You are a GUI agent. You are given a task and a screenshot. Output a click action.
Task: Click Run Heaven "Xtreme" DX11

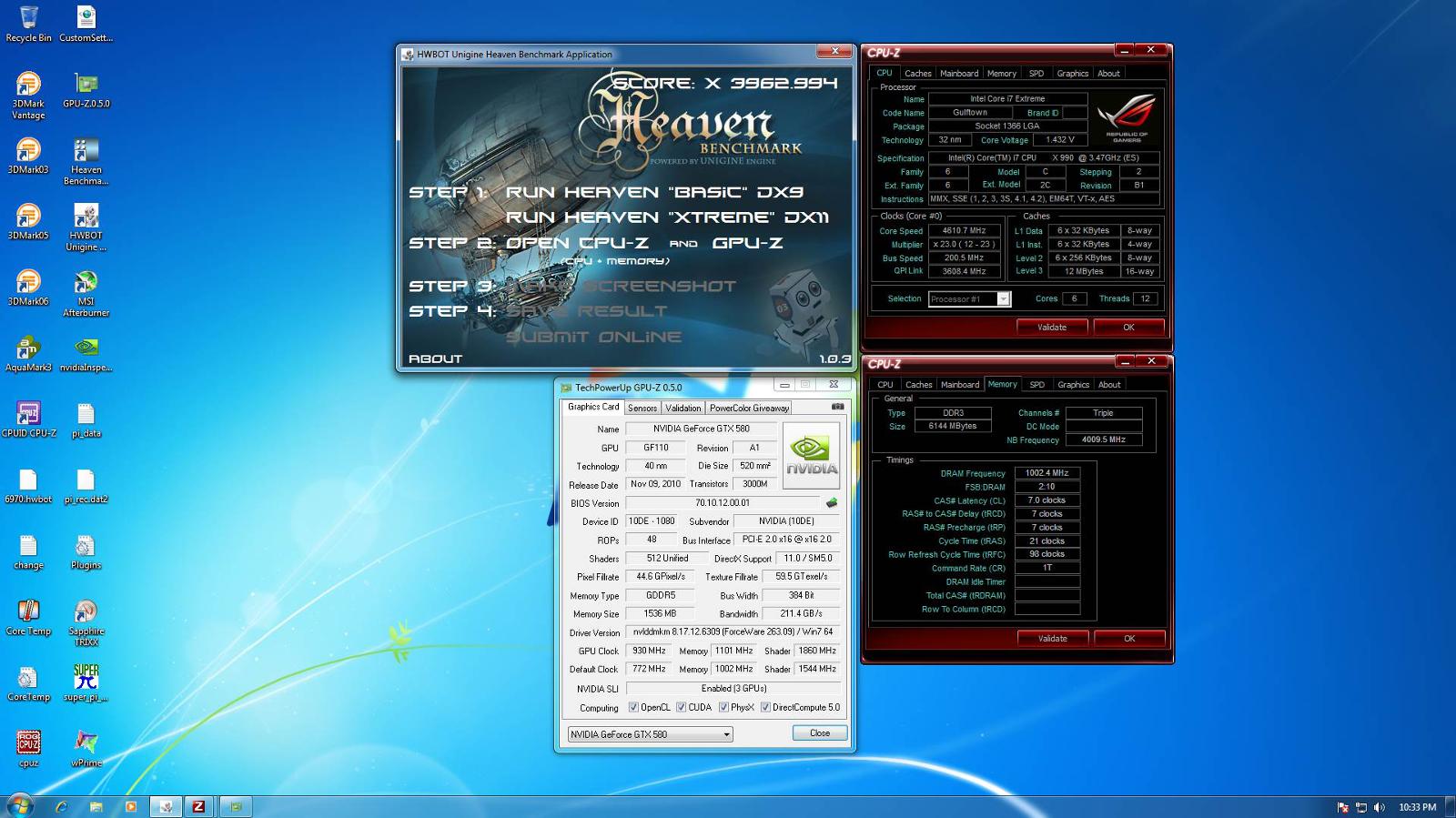coord(667,217)
